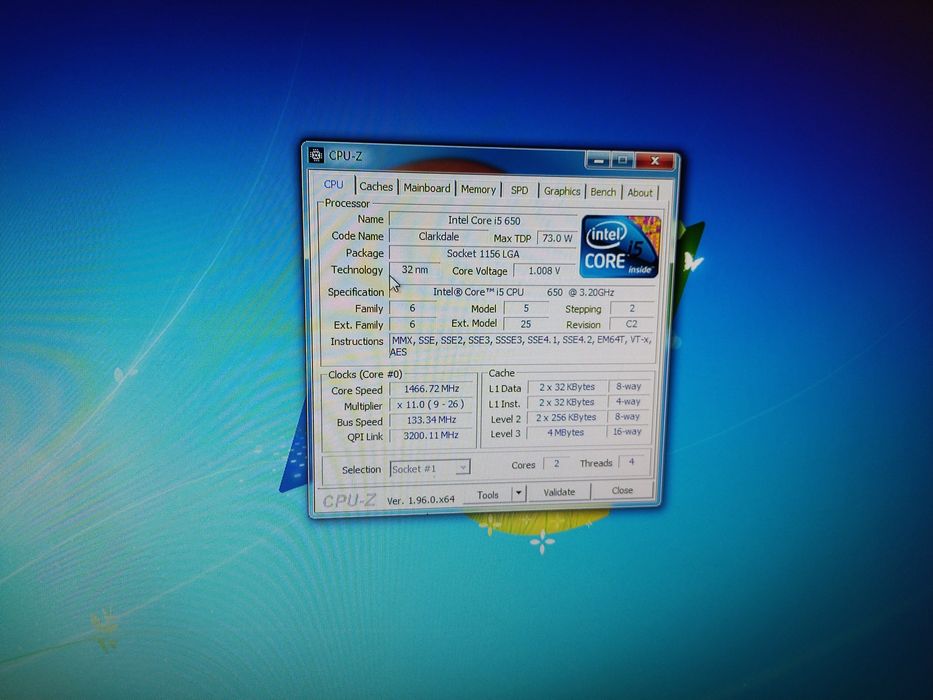Click the L1 Data '8-way' value

pos(628,386)
